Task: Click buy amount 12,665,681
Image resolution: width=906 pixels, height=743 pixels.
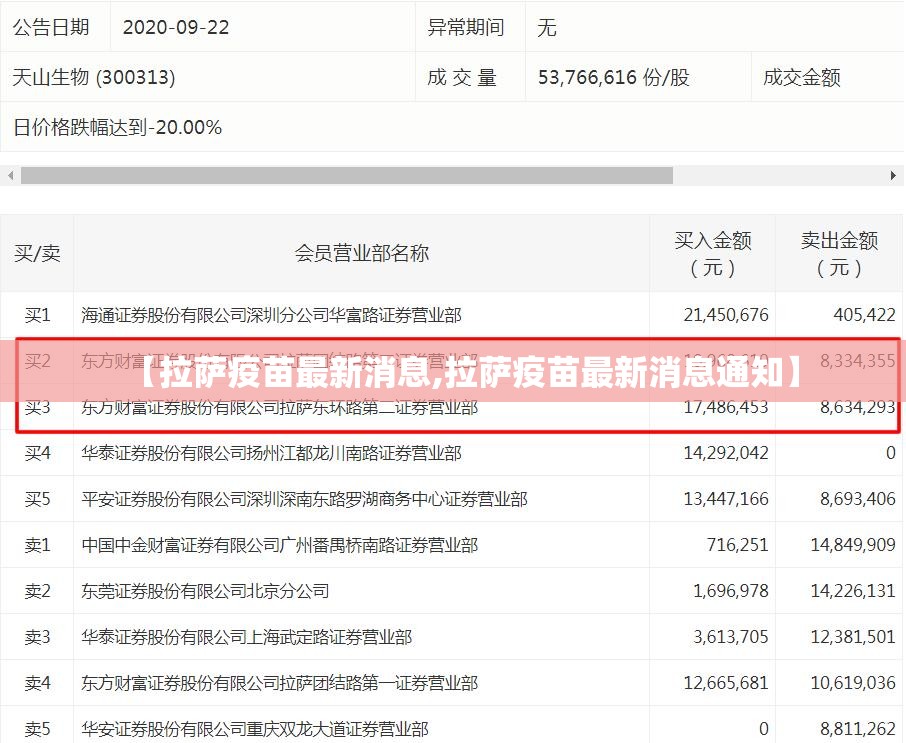Action: 726,683
